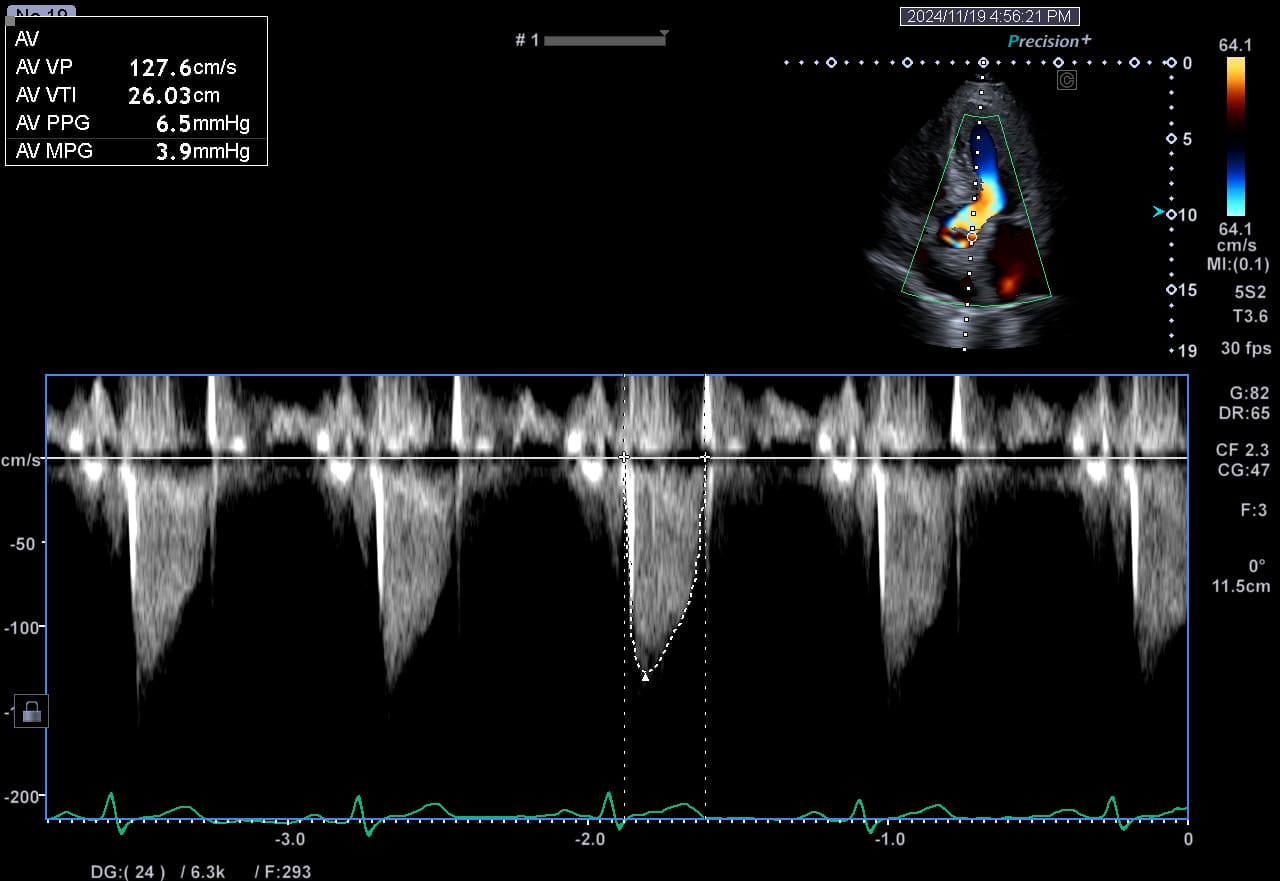Click the DR:65 dynamic range value
This screenshot has height=881, width=1280.
(x=1243, y=413)
